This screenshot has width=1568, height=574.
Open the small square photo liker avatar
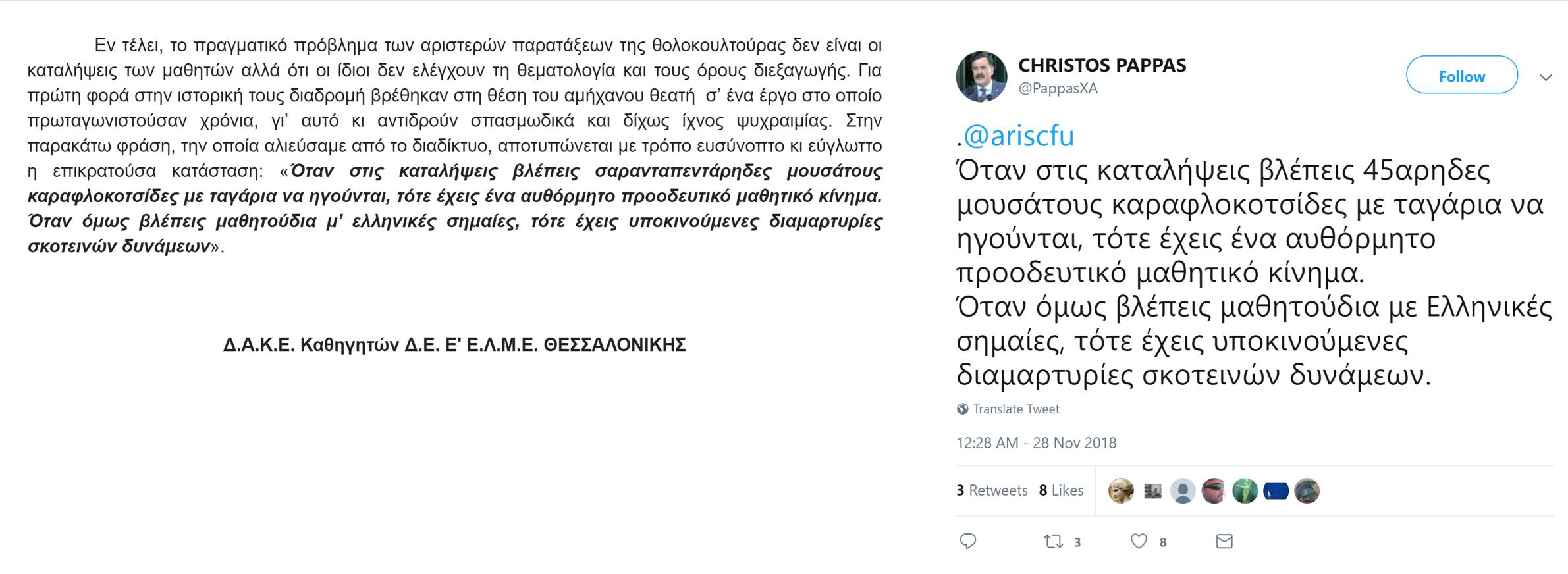pos(1152,491)
